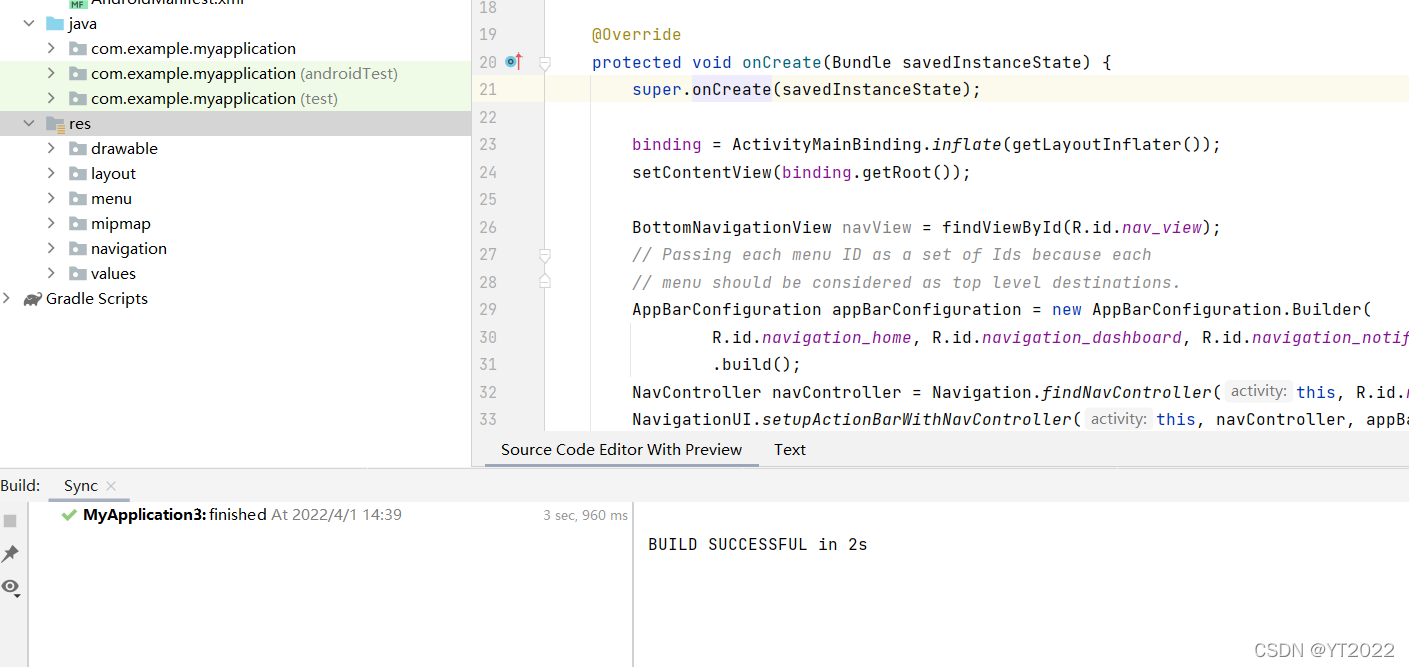Click 'findNavController' on line 32
The width and height of the screenshot is (1409, 667).
click(x=1127, y=392)
